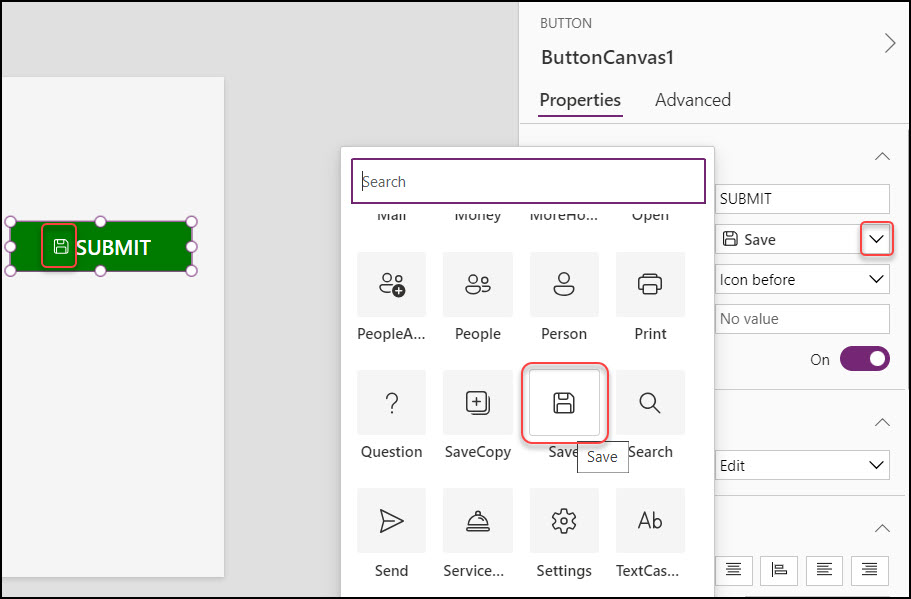Turn off the On toggle switch

click(x=865, y=359)
